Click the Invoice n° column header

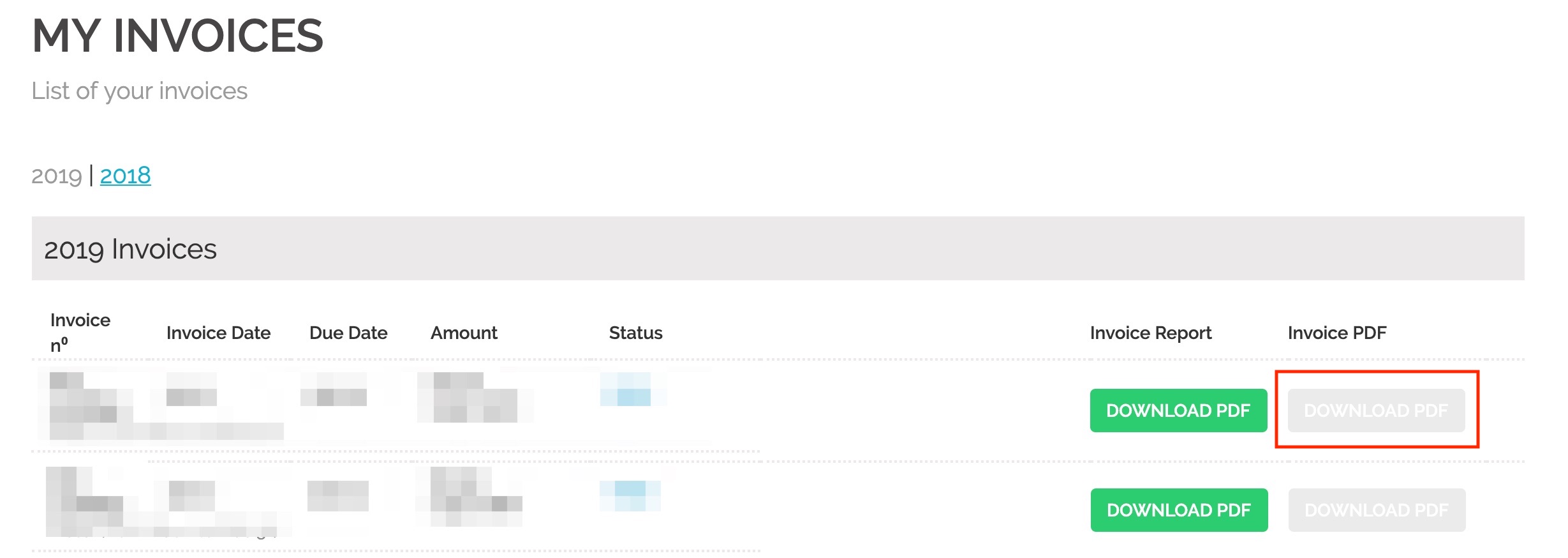(x=80, y=332)
